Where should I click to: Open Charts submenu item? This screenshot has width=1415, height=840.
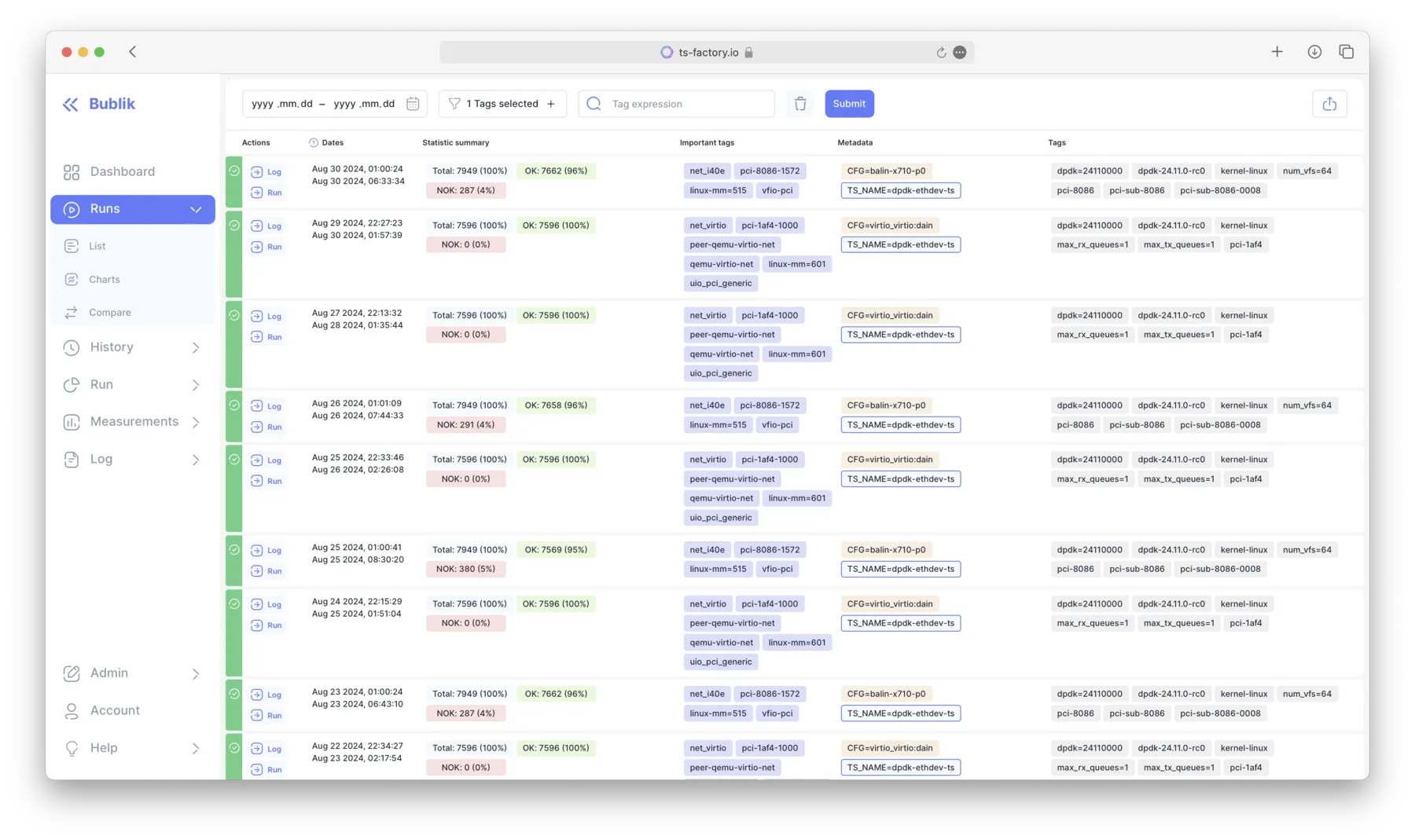(x=105, y=280)
